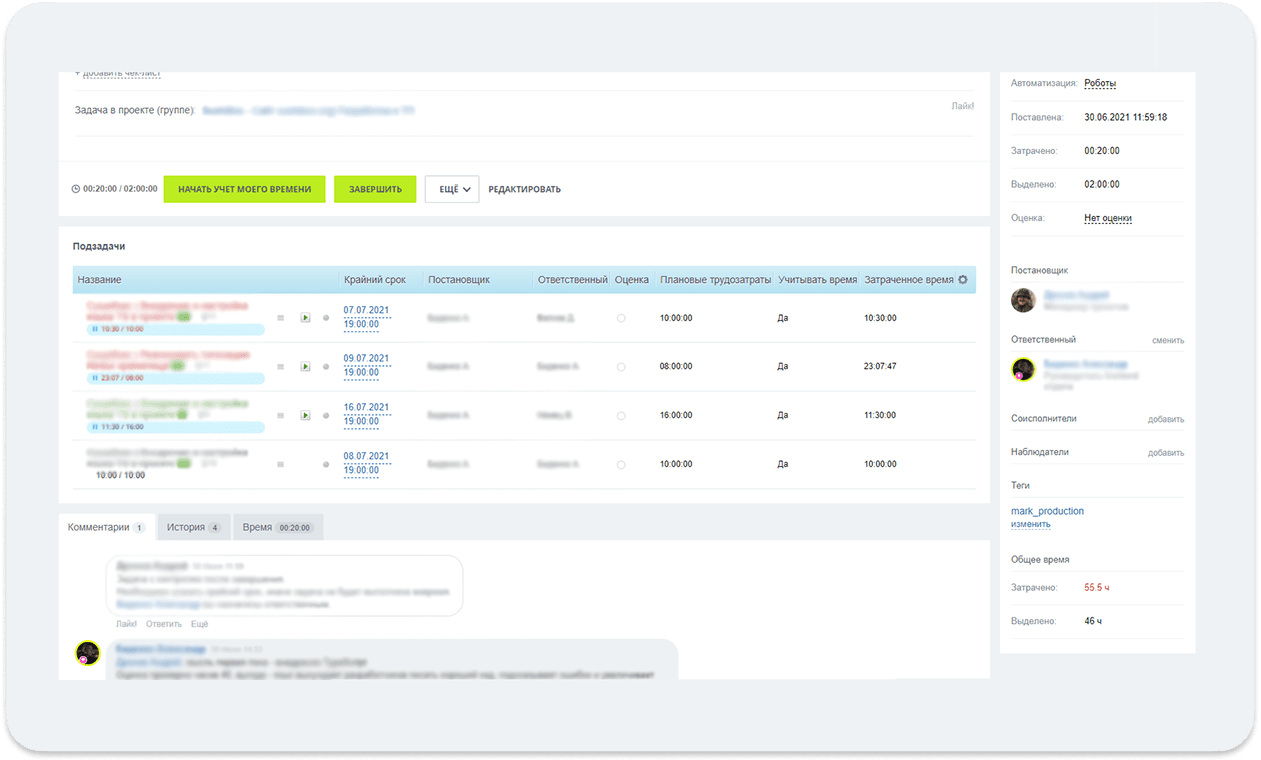Switch to the Время tab

click(x=278, y=527)
